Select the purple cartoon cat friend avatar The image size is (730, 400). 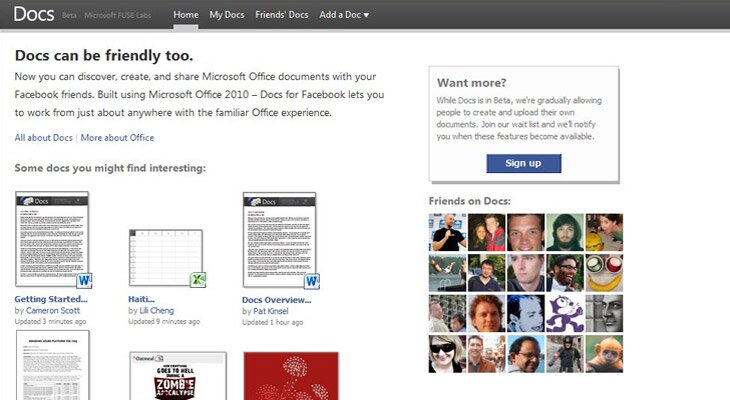click(x=565, y=313)
